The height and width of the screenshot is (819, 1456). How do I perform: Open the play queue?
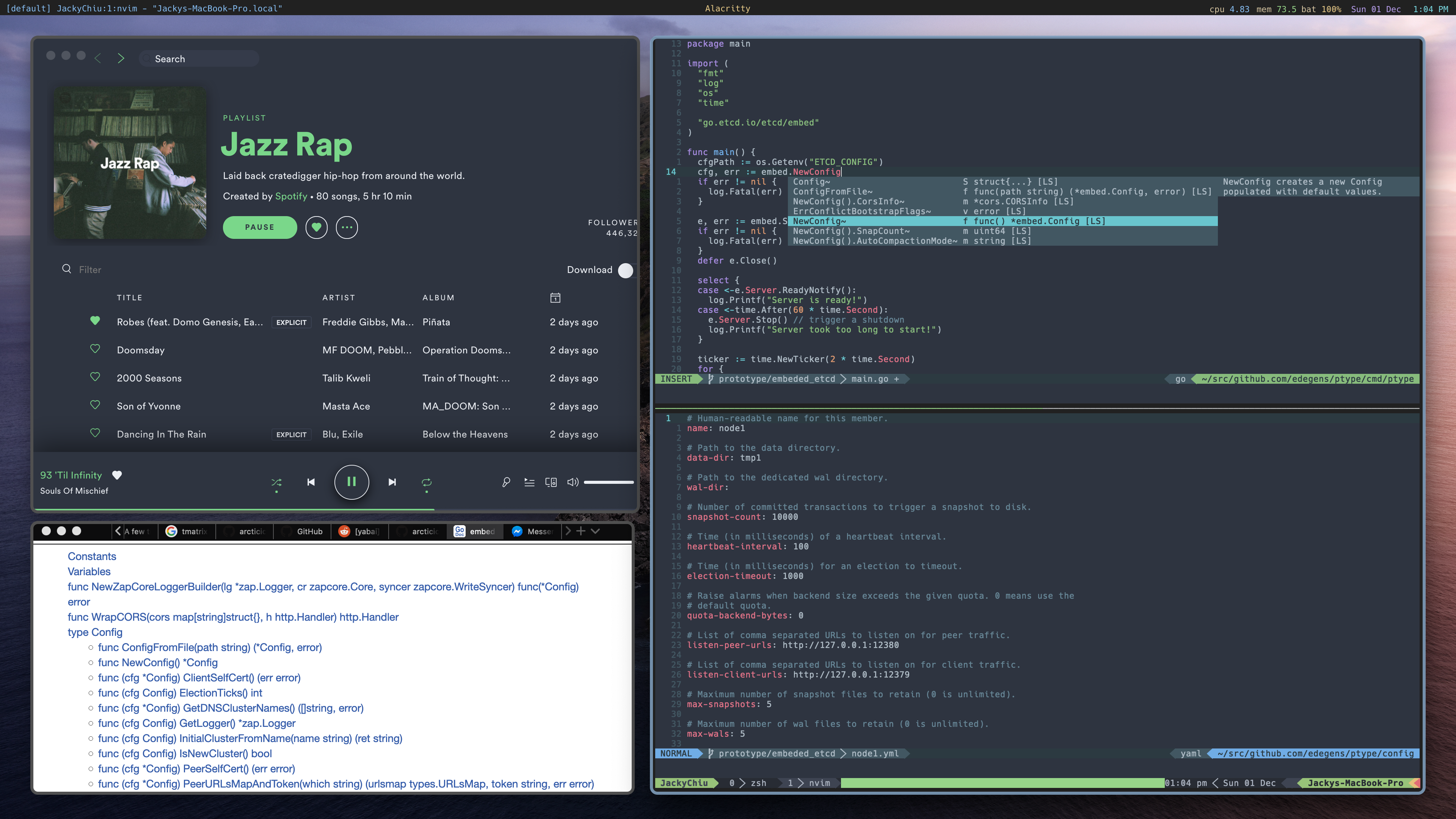529,482
